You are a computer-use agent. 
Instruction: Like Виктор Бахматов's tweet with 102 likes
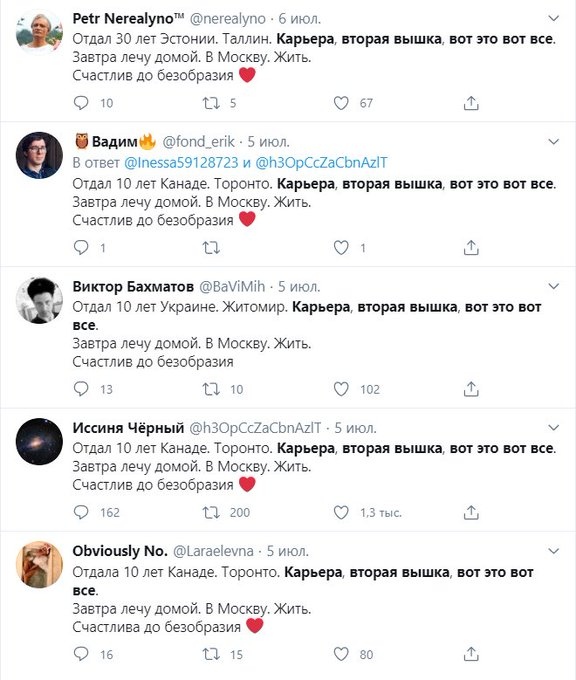(x=341, y=389)
